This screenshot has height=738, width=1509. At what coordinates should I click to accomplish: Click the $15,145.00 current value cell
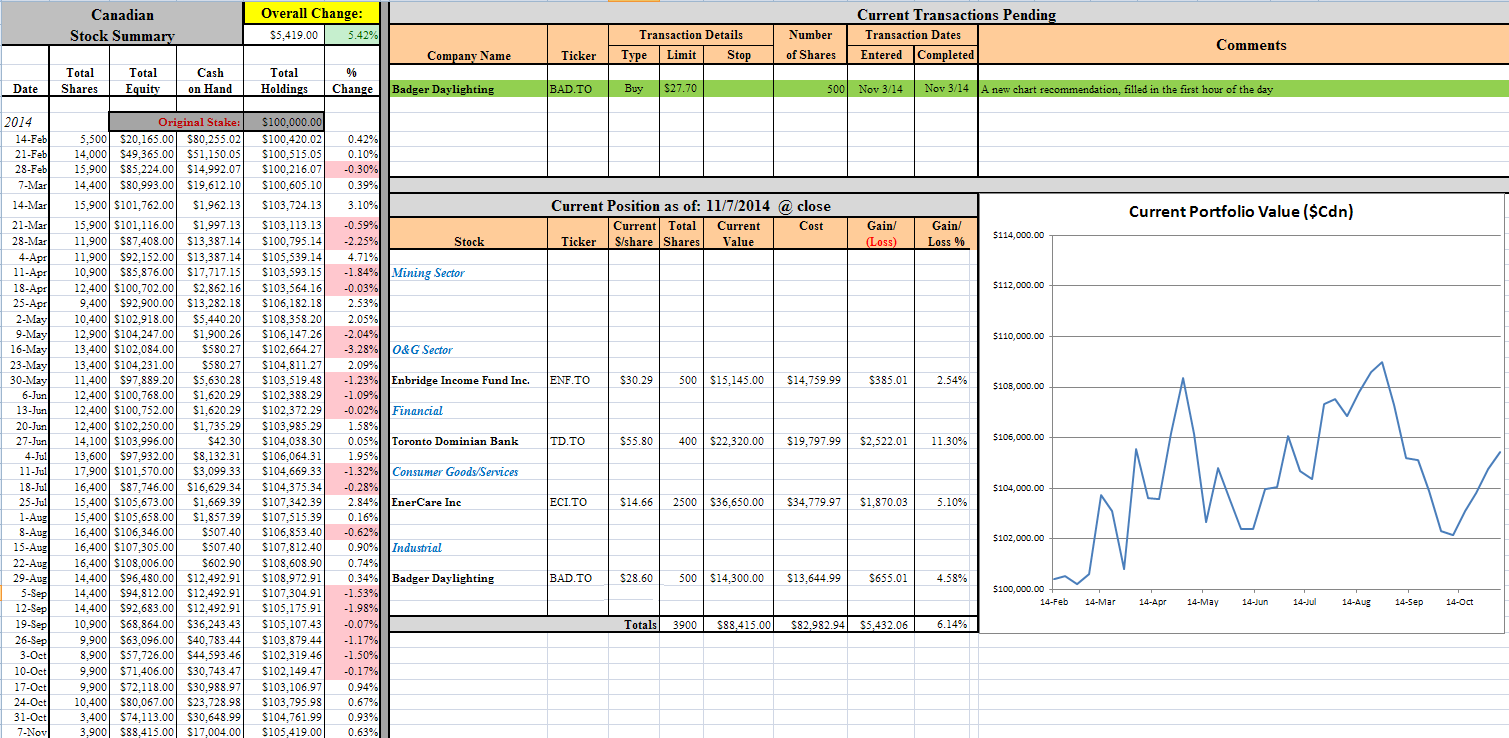coord(738,380)
